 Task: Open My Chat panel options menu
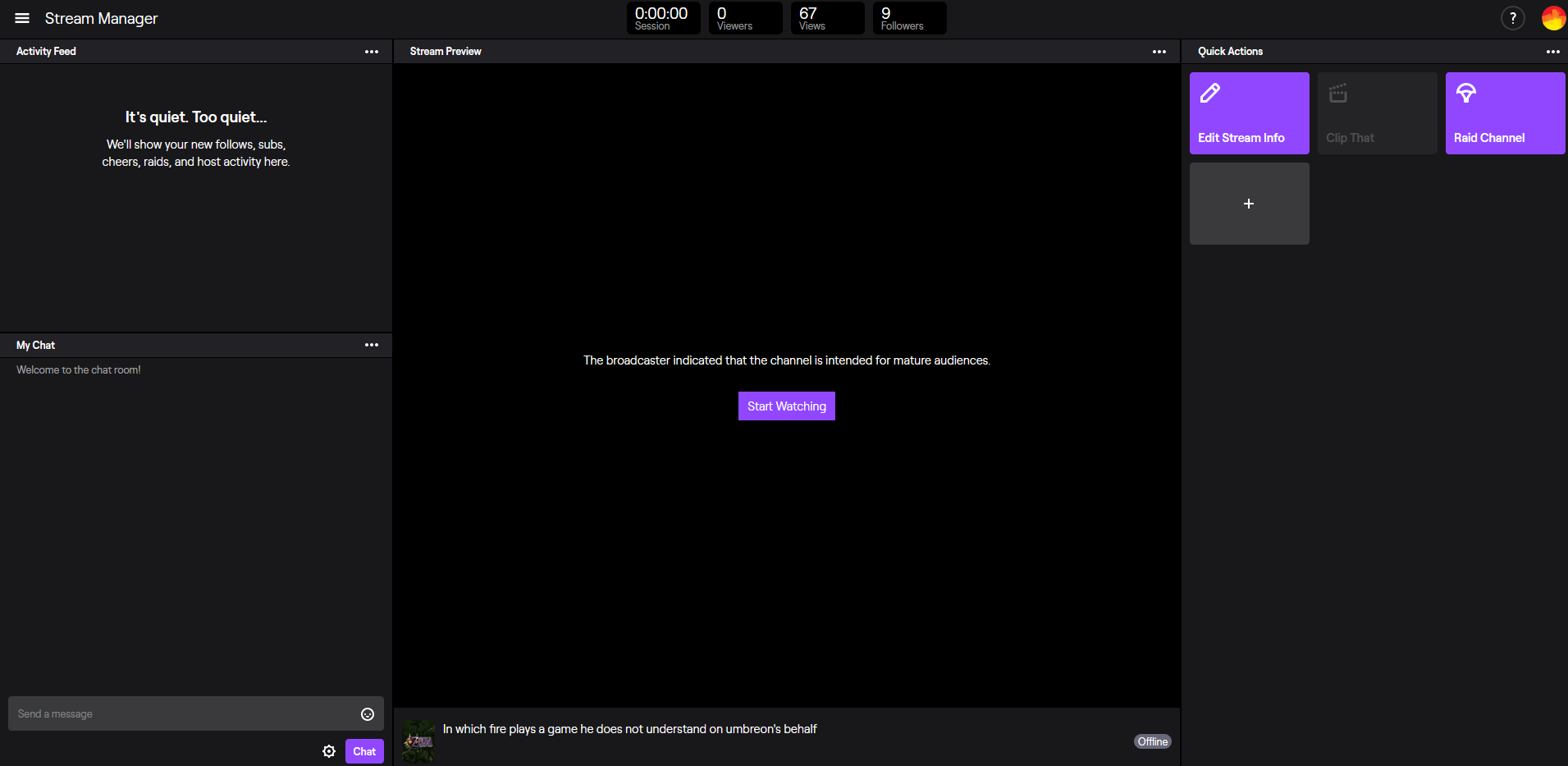click(x=372, y=346)
